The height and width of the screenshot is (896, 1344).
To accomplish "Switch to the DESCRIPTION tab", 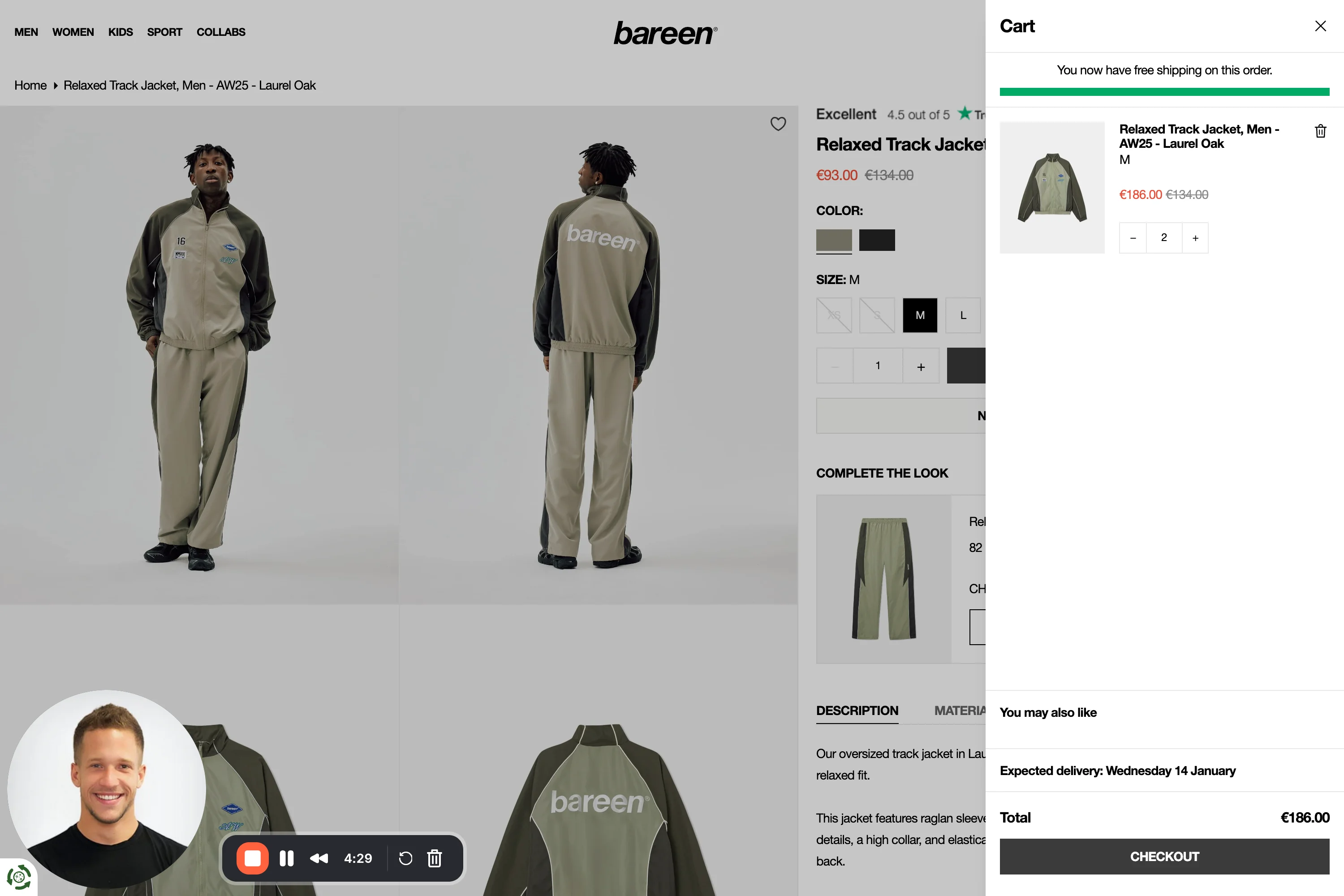I will pos(857,711).
